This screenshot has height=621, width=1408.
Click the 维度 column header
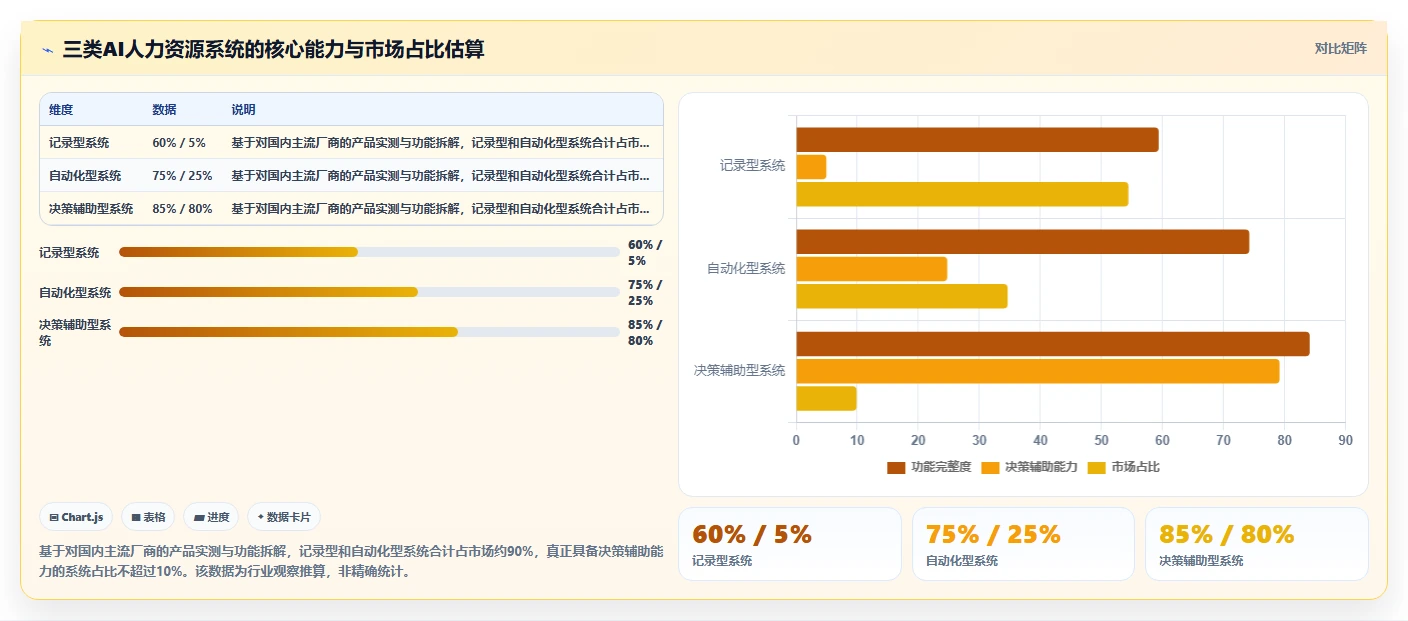click(x=61, y=110)
